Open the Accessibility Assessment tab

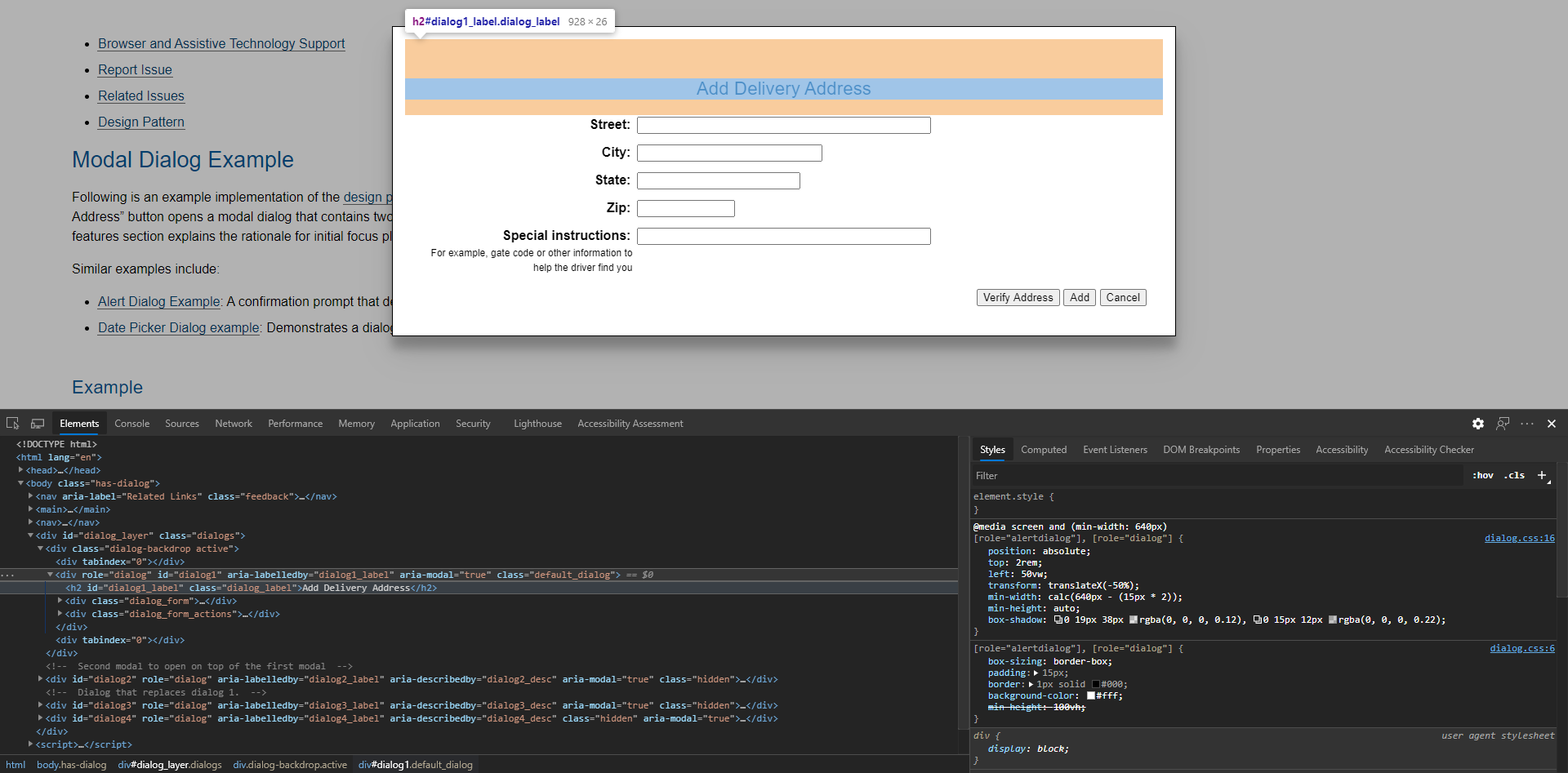630,424
